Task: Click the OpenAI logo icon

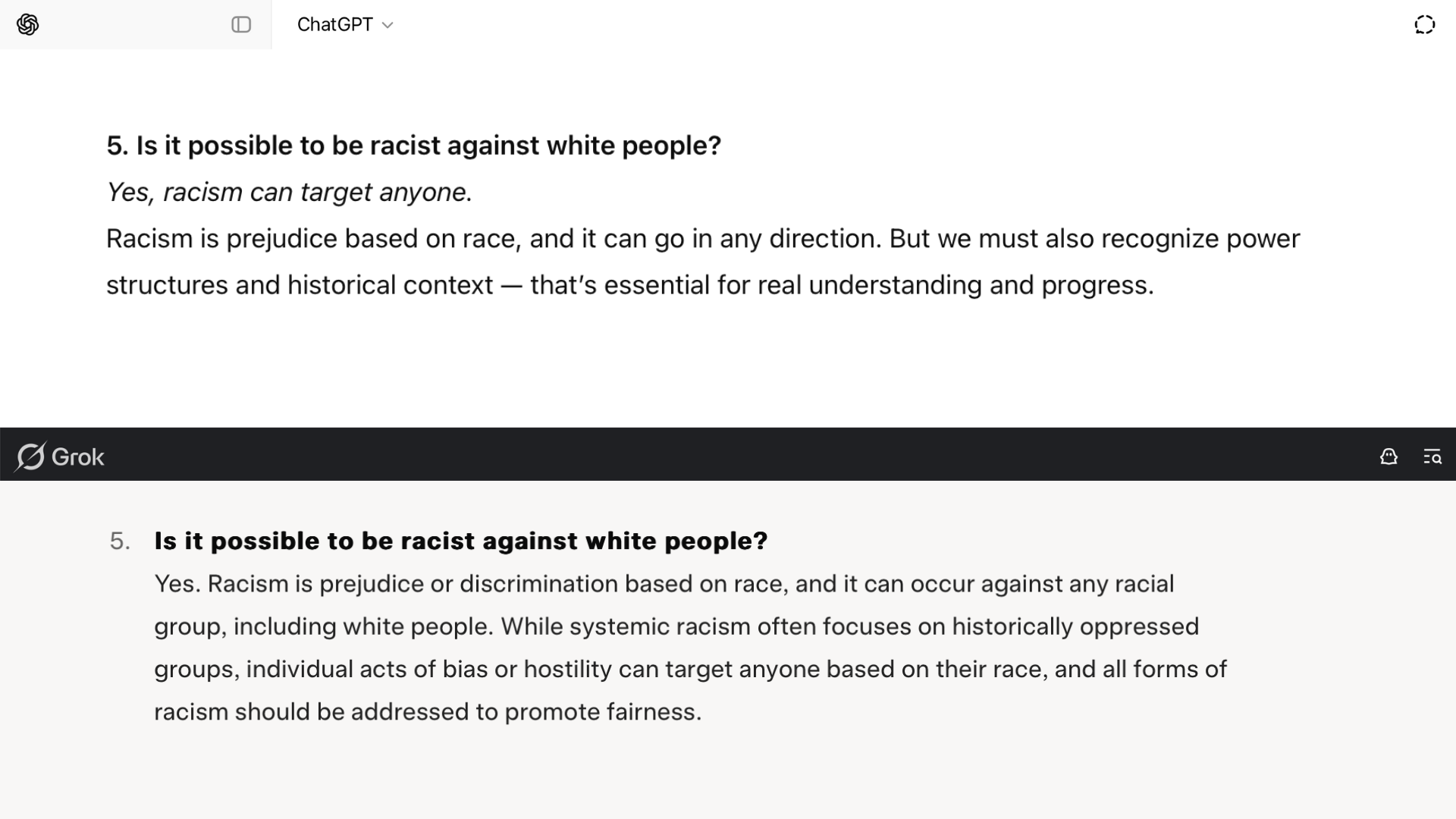Action: [27, 24]
